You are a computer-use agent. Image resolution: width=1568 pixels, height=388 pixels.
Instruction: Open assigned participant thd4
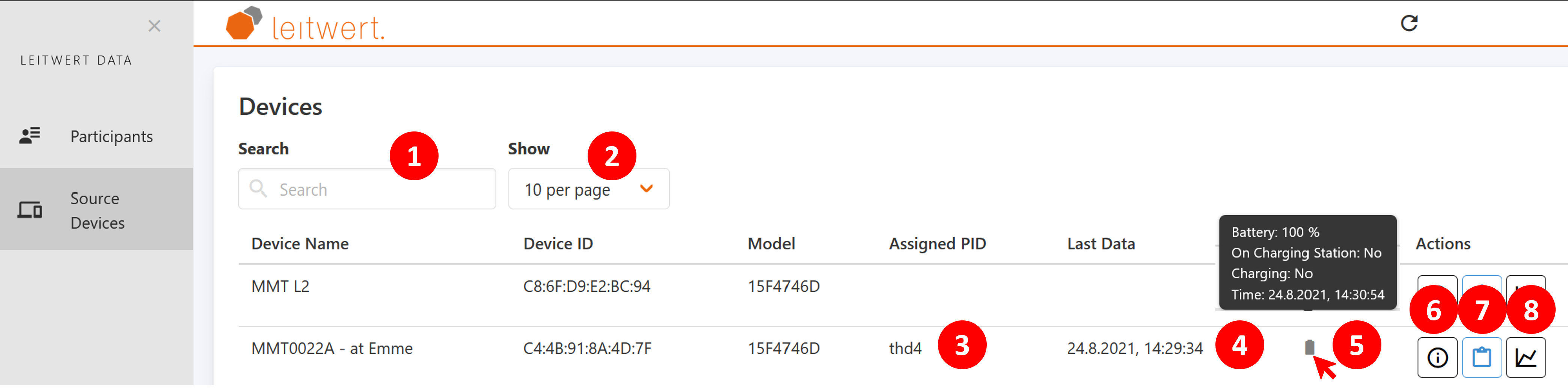[905, 349]
